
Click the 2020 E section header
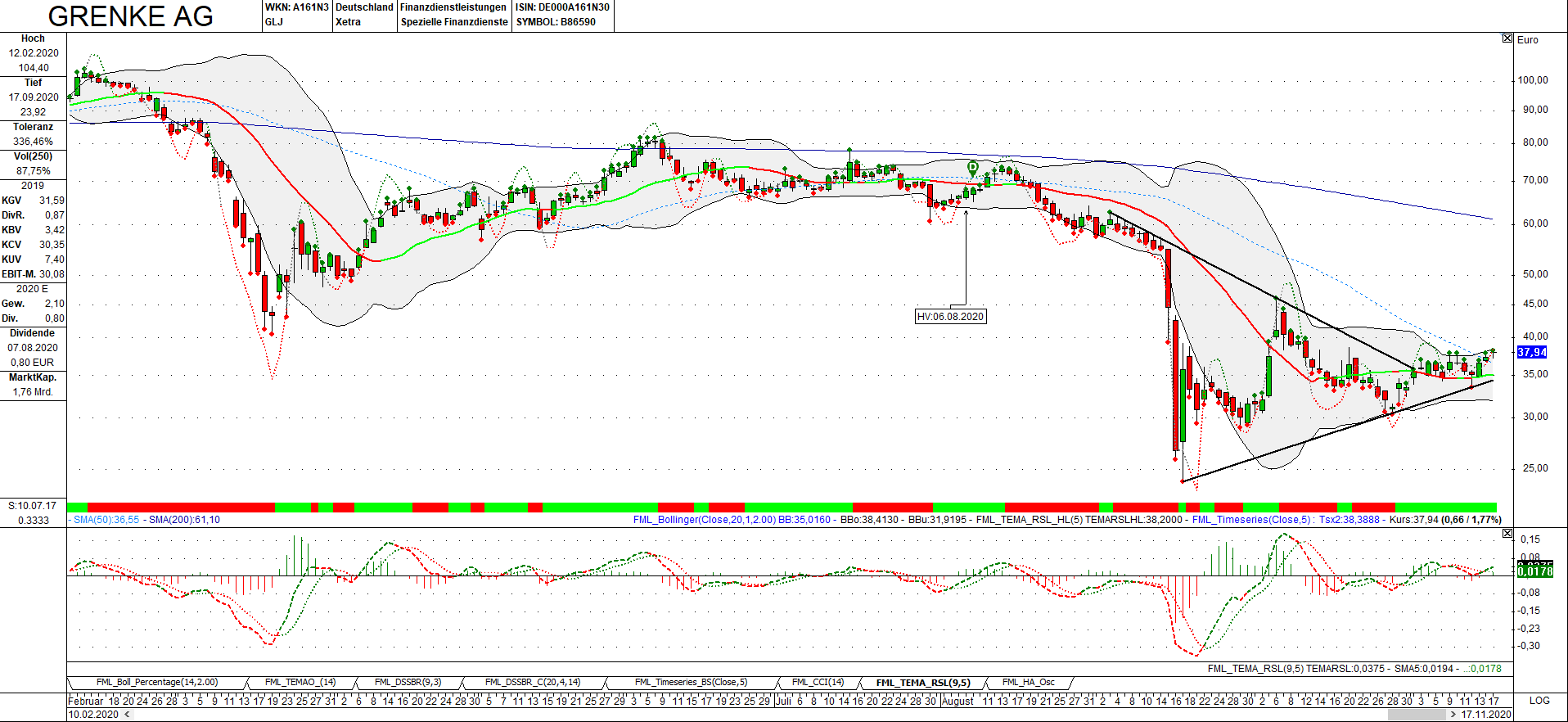[x=33, y=289]
